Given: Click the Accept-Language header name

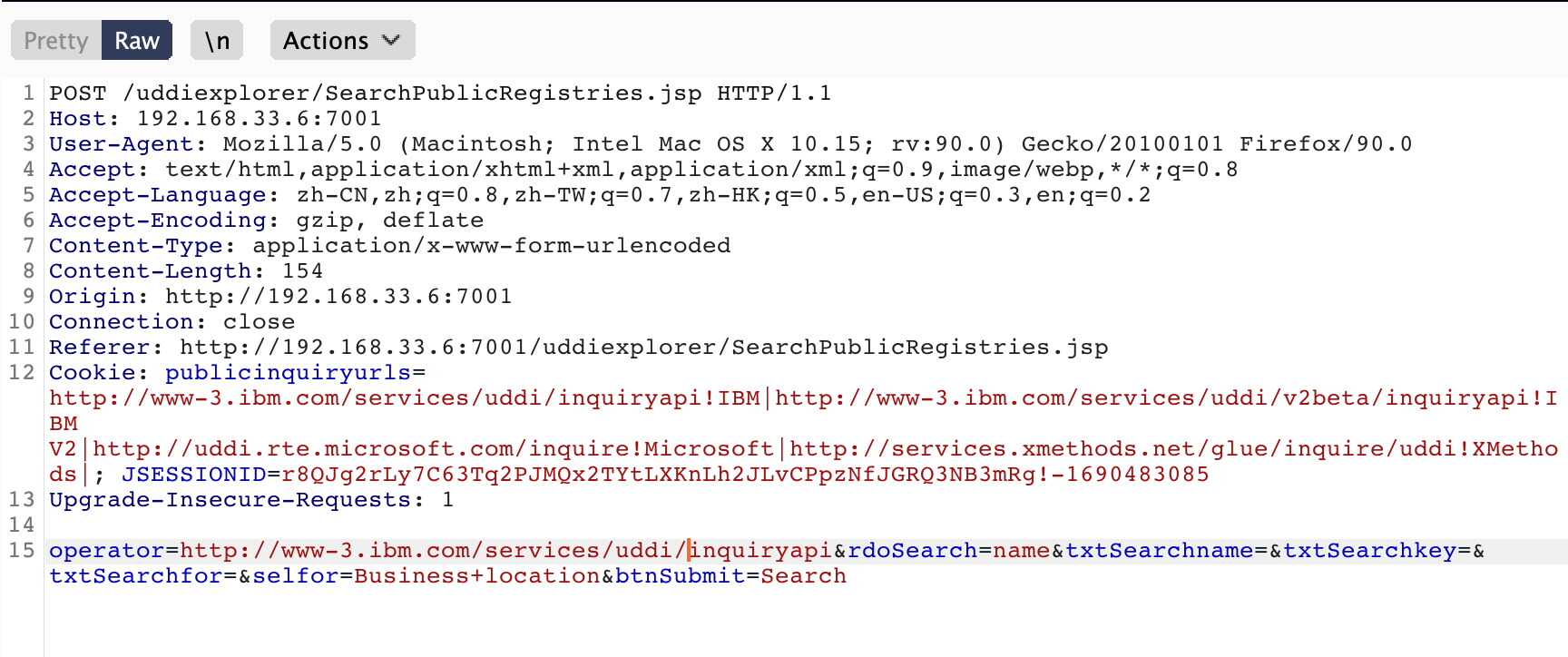Looking at the screenshot, I should pyautogui.click(x=157, y=195).
